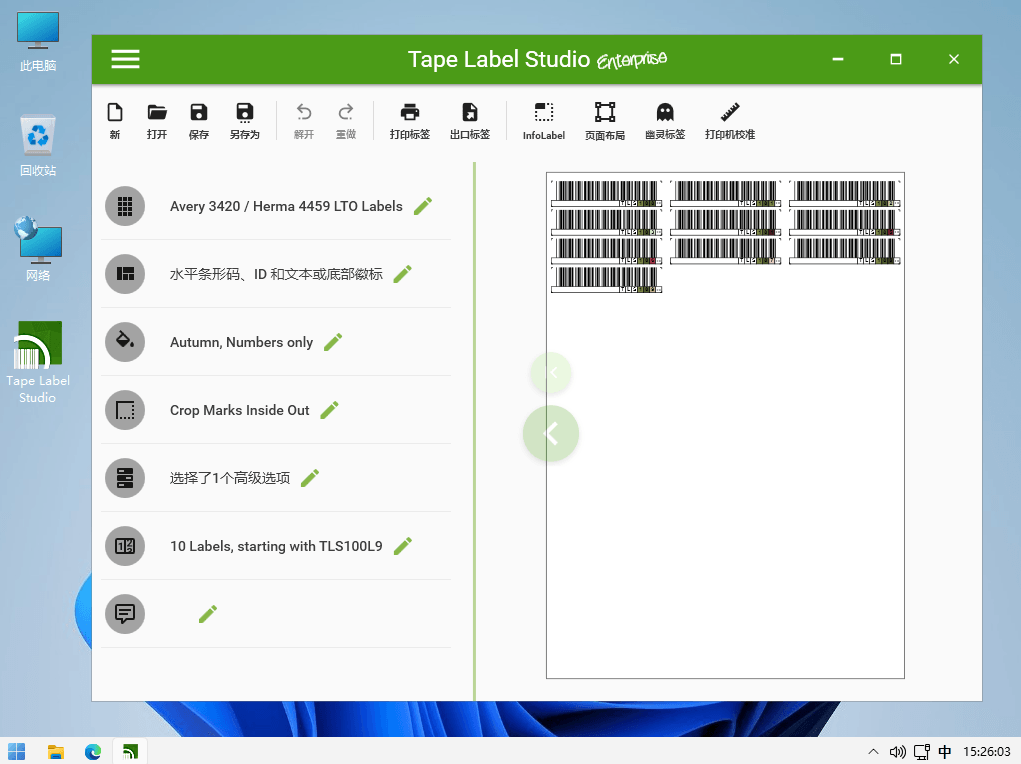The height and width of the screenshot is (764, 1021).
Task: Select Autumn, Numbers only text
Action: (242, 342)
